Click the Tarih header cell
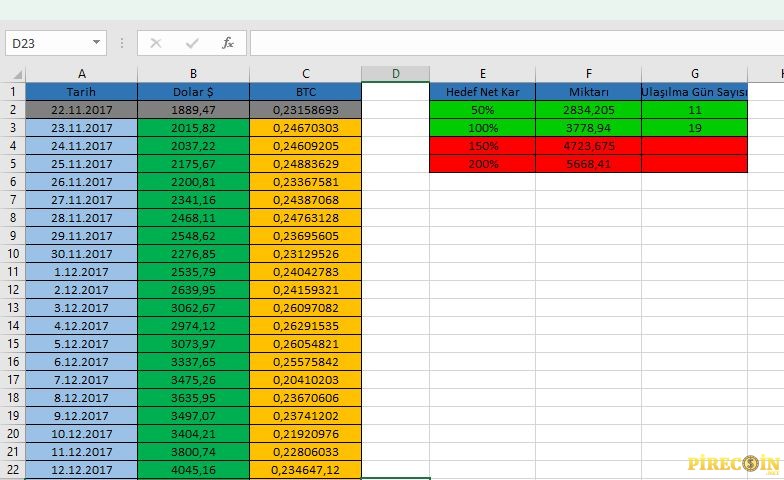 click(x=81, y=91)
